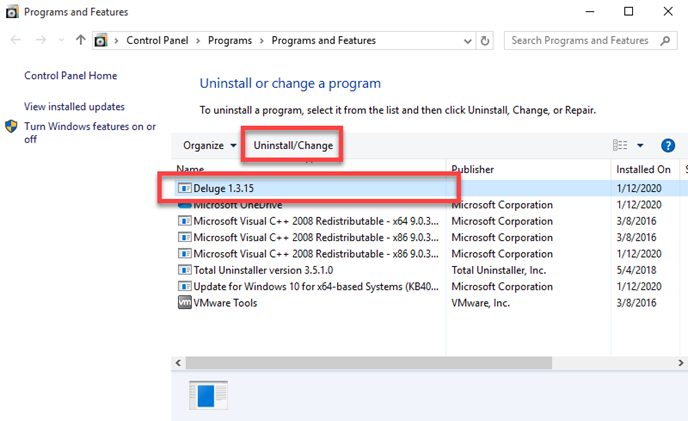Viewport: 688px width, 421px height.
Task: Click Programs and Features breadcrumb
Action: point(323,40)
